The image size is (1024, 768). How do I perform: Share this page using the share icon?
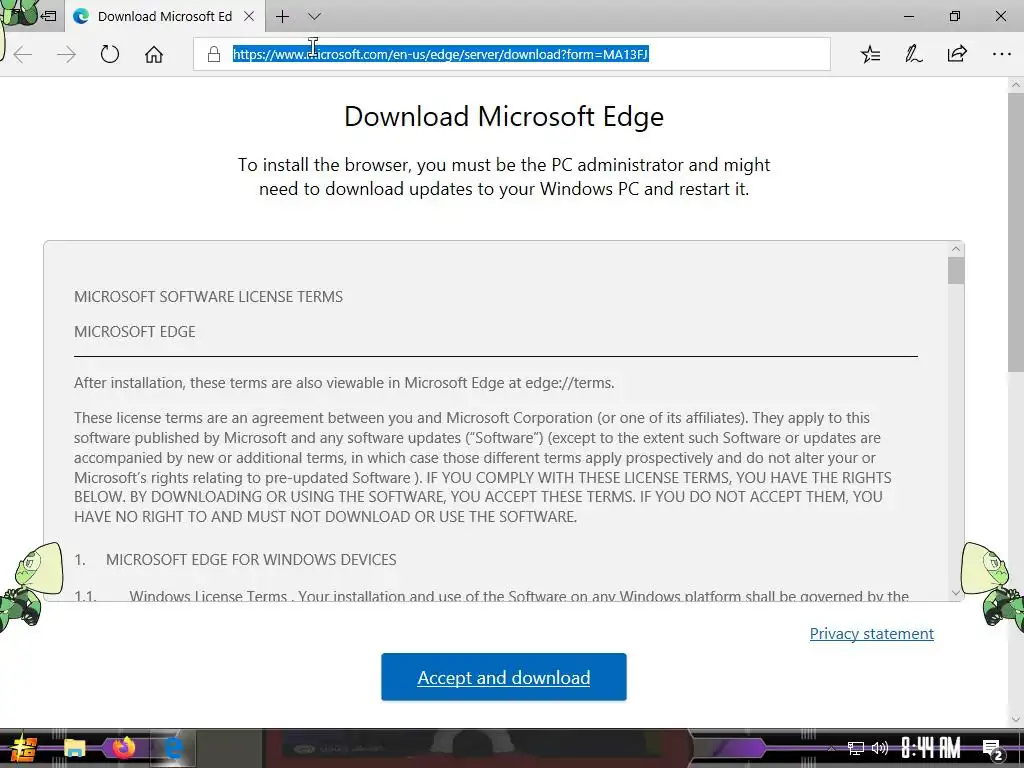pyautogui.click(x=957, y=54)
